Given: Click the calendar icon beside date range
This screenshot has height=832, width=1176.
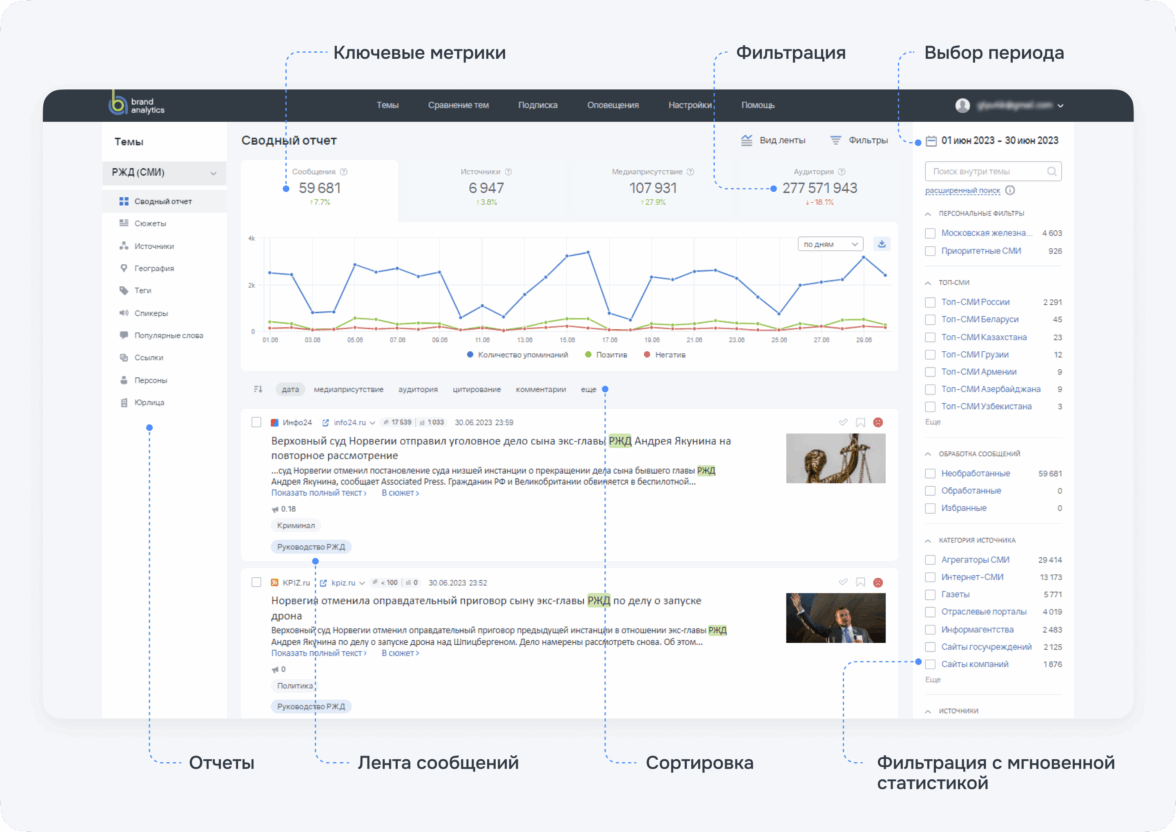Looking at the screenshot, I should [931, 141].
